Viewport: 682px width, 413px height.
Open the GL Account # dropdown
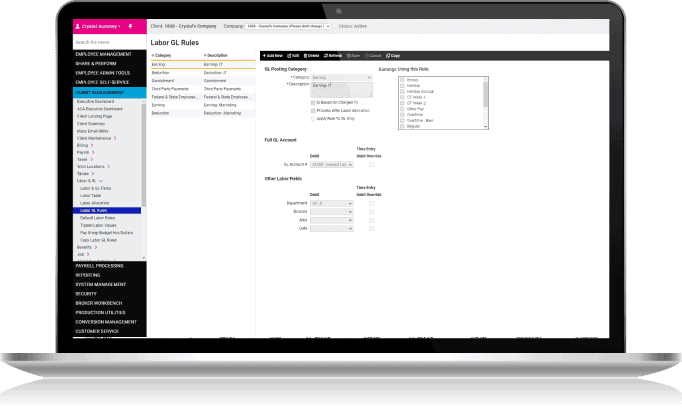(x=333, y=163)
